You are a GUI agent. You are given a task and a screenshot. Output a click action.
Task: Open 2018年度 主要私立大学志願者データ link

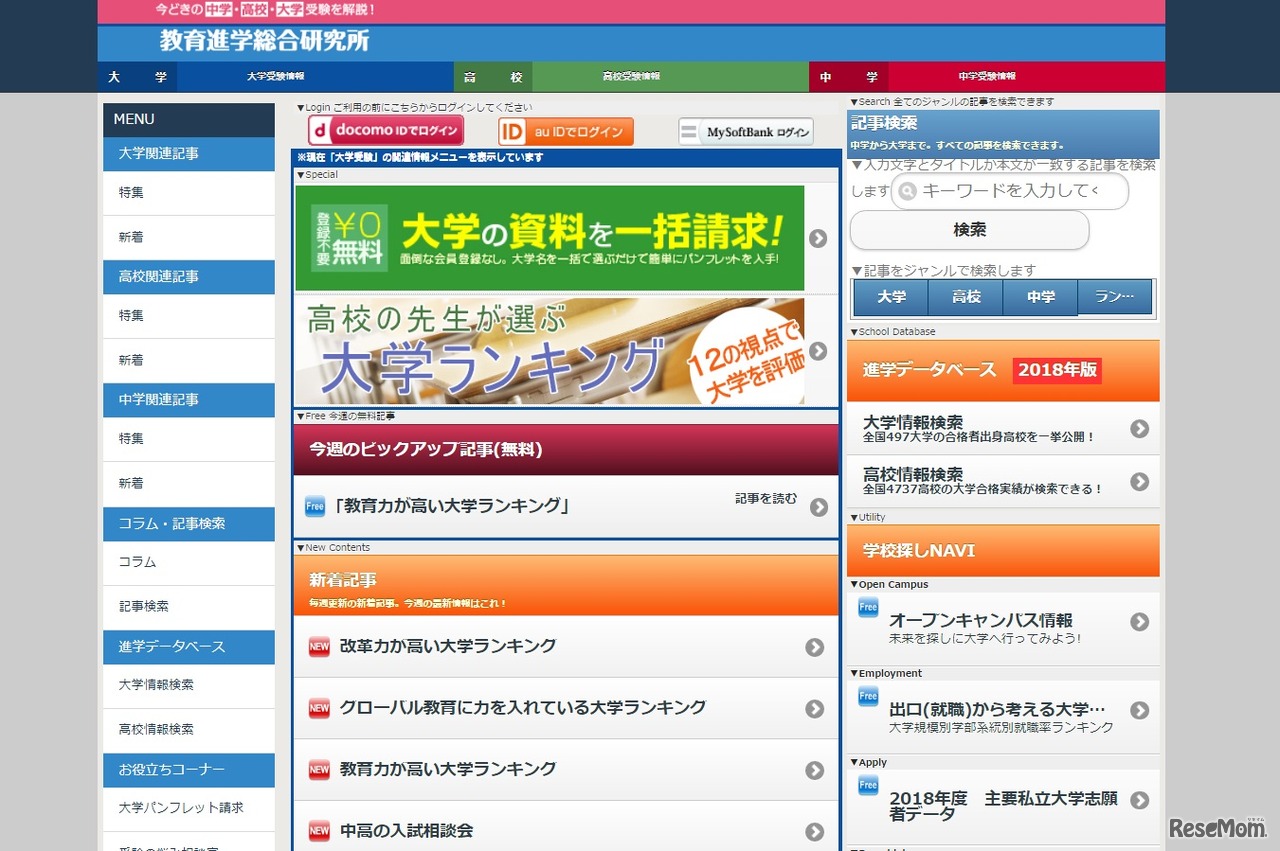tap(1003, 806)
